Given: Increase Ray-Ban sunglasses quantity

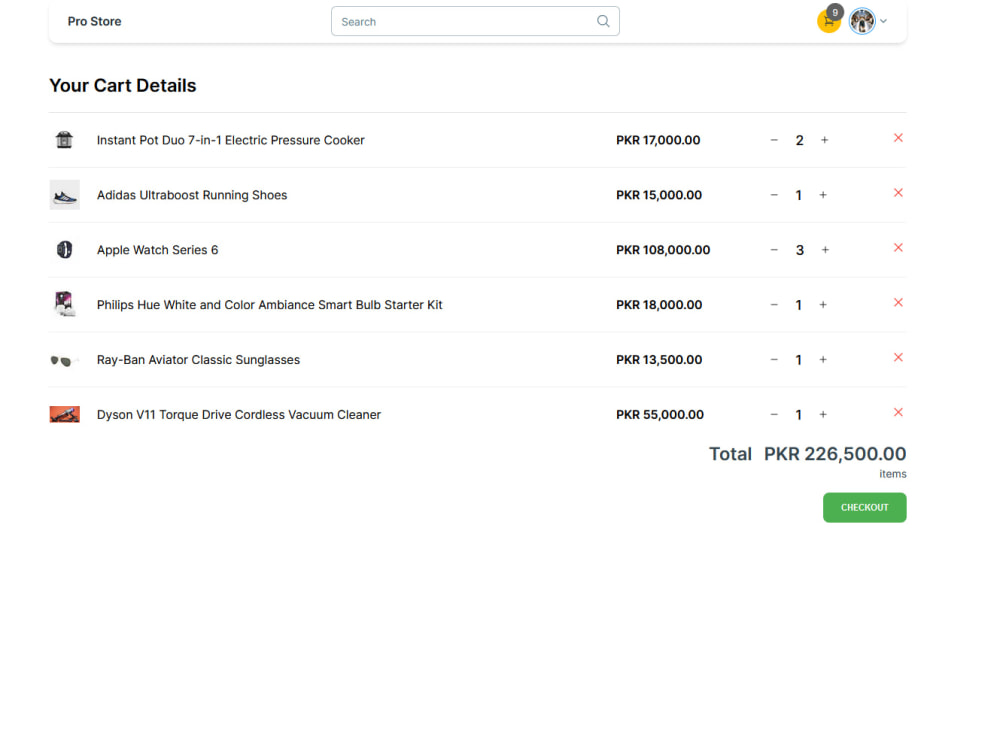Looking at the screenshot, I should (824, 359).
